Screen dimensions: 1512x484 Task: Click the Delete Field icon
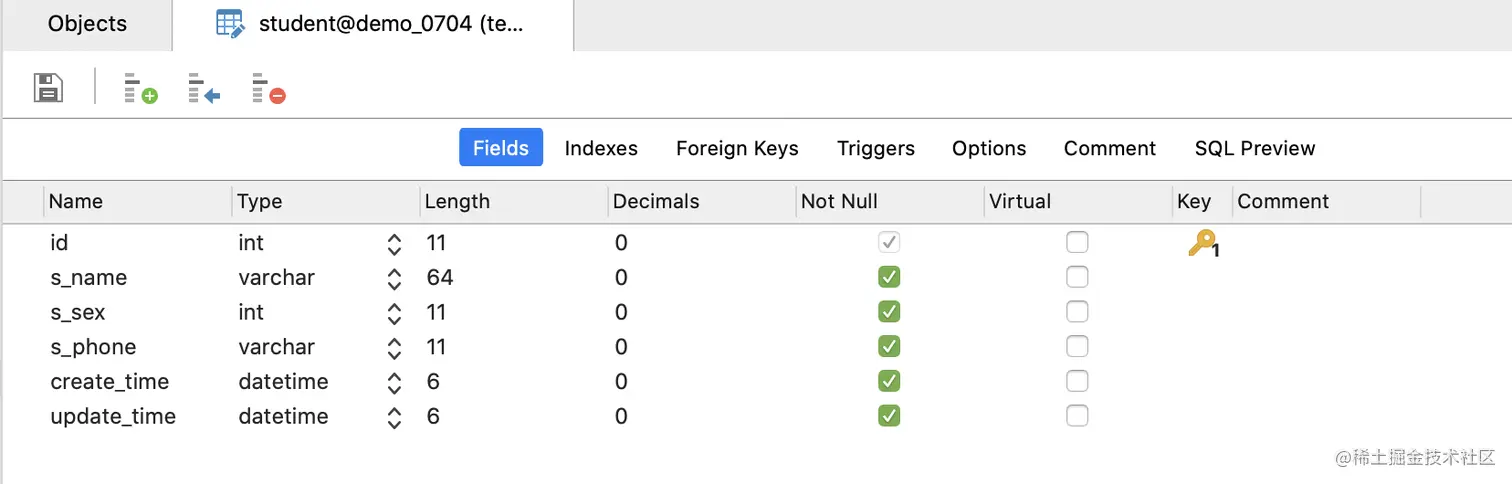click(x=268, y=88)
